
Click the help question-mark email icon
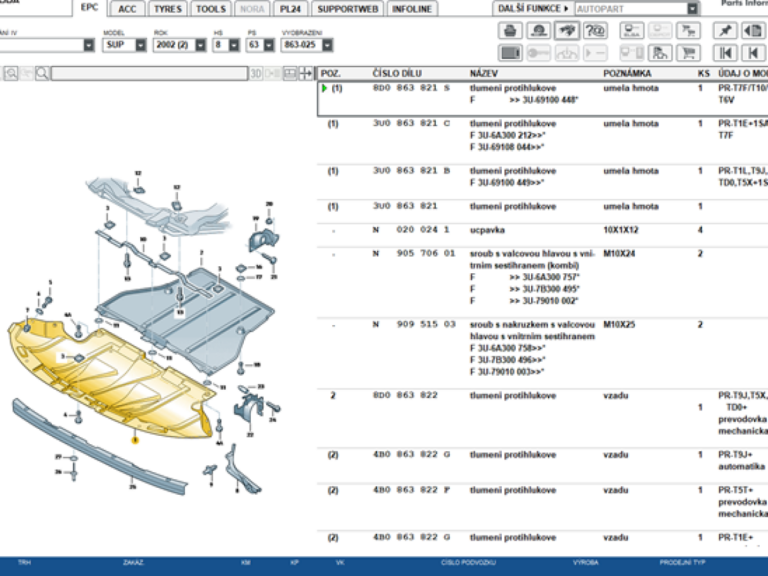tap(596, 31)
